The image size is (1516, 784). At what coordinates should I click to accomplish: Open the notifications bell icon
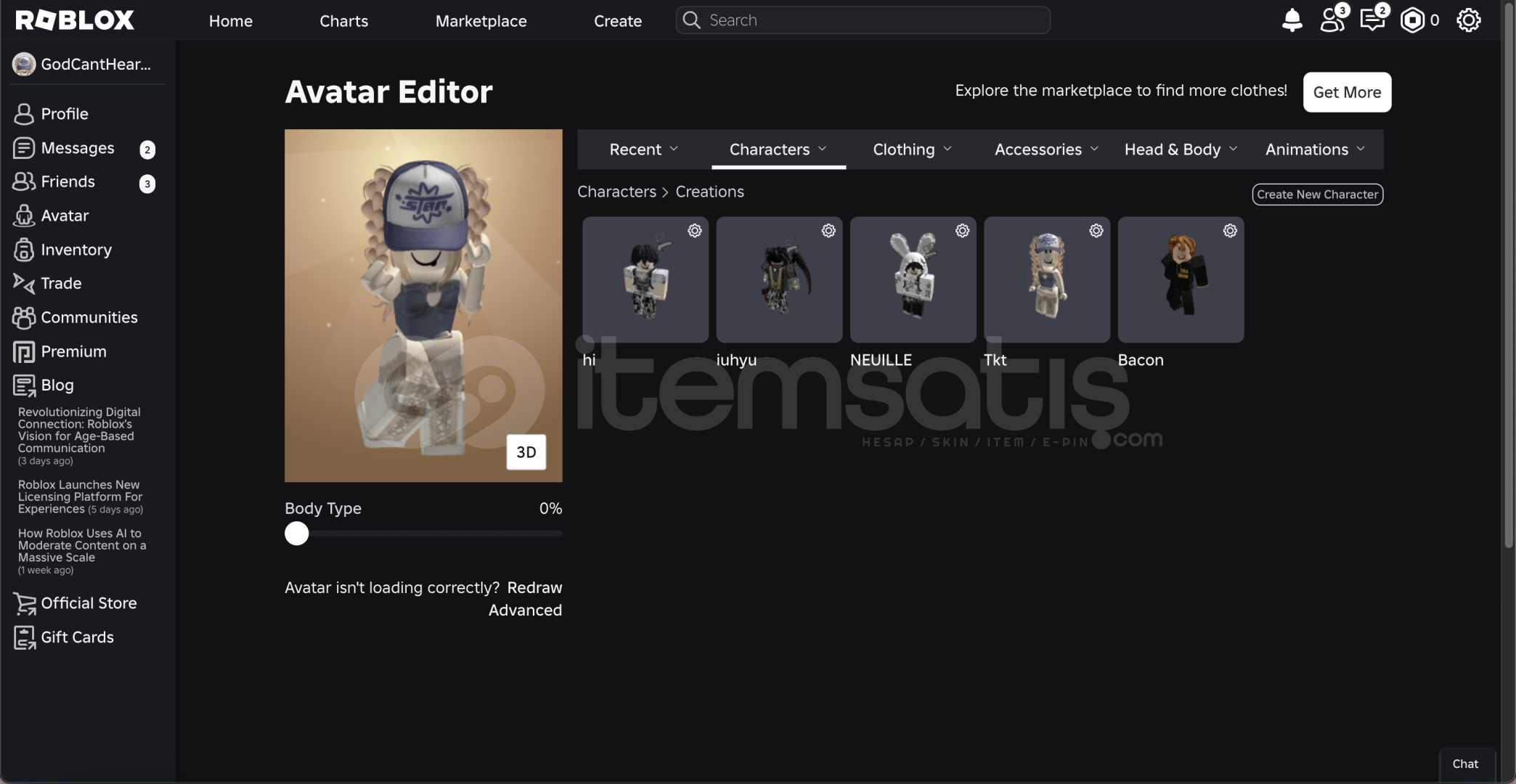point(1292,20)
